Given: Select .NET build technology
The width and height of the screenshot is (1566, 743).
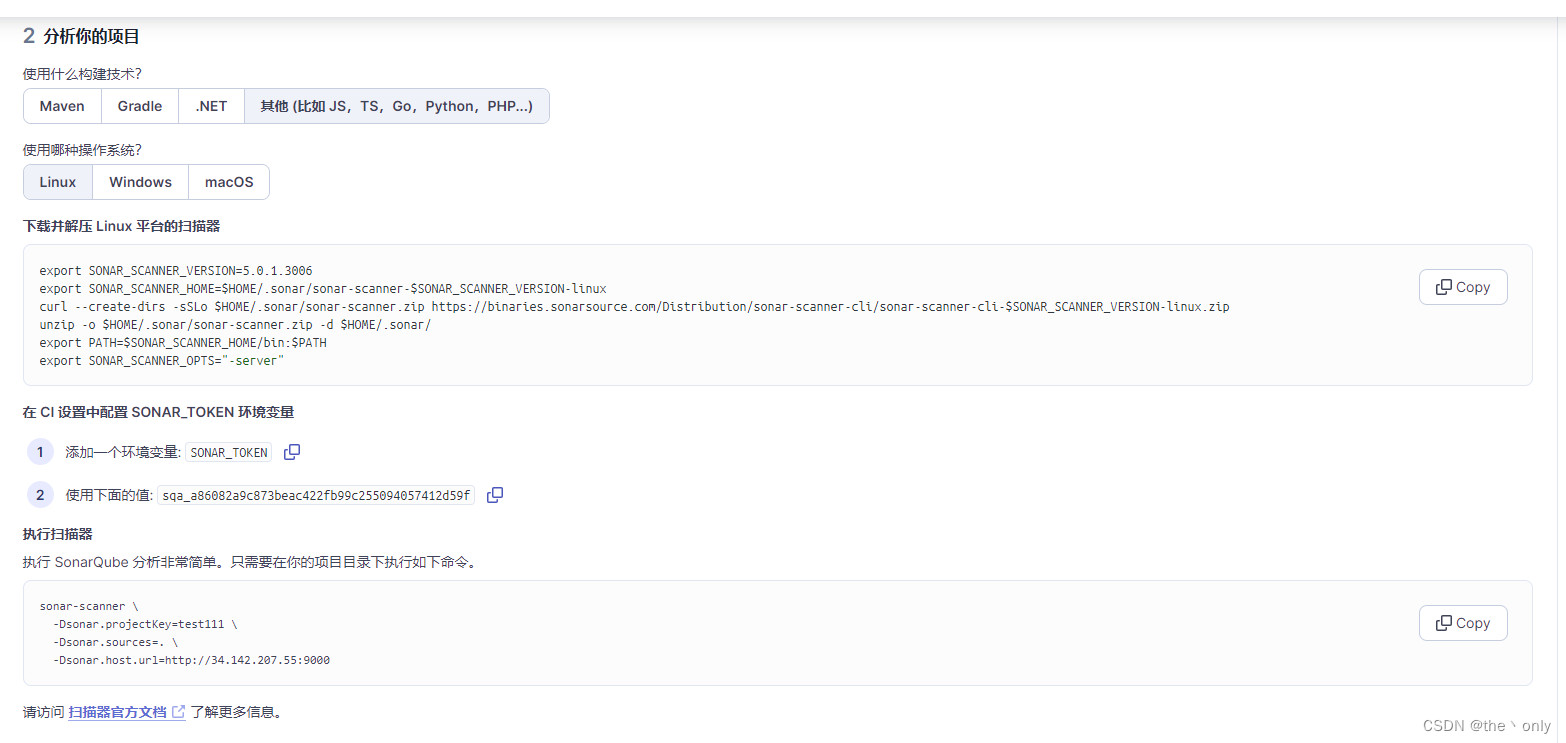Looking at the screenshot, I should pyautogui.click(x=211, y=106).
